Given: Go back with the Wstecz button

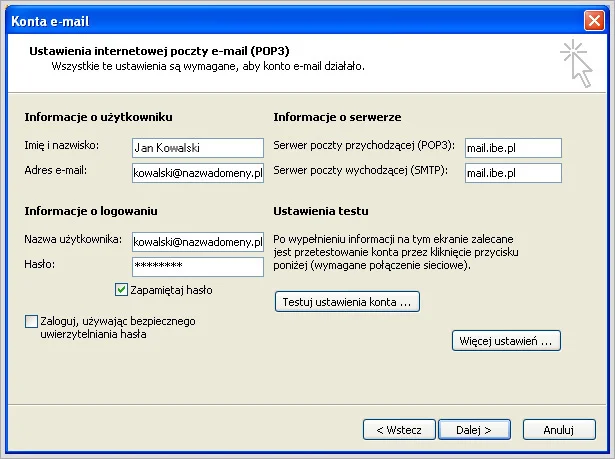Looking at the screenshot, I should click(x=399, y=429).
